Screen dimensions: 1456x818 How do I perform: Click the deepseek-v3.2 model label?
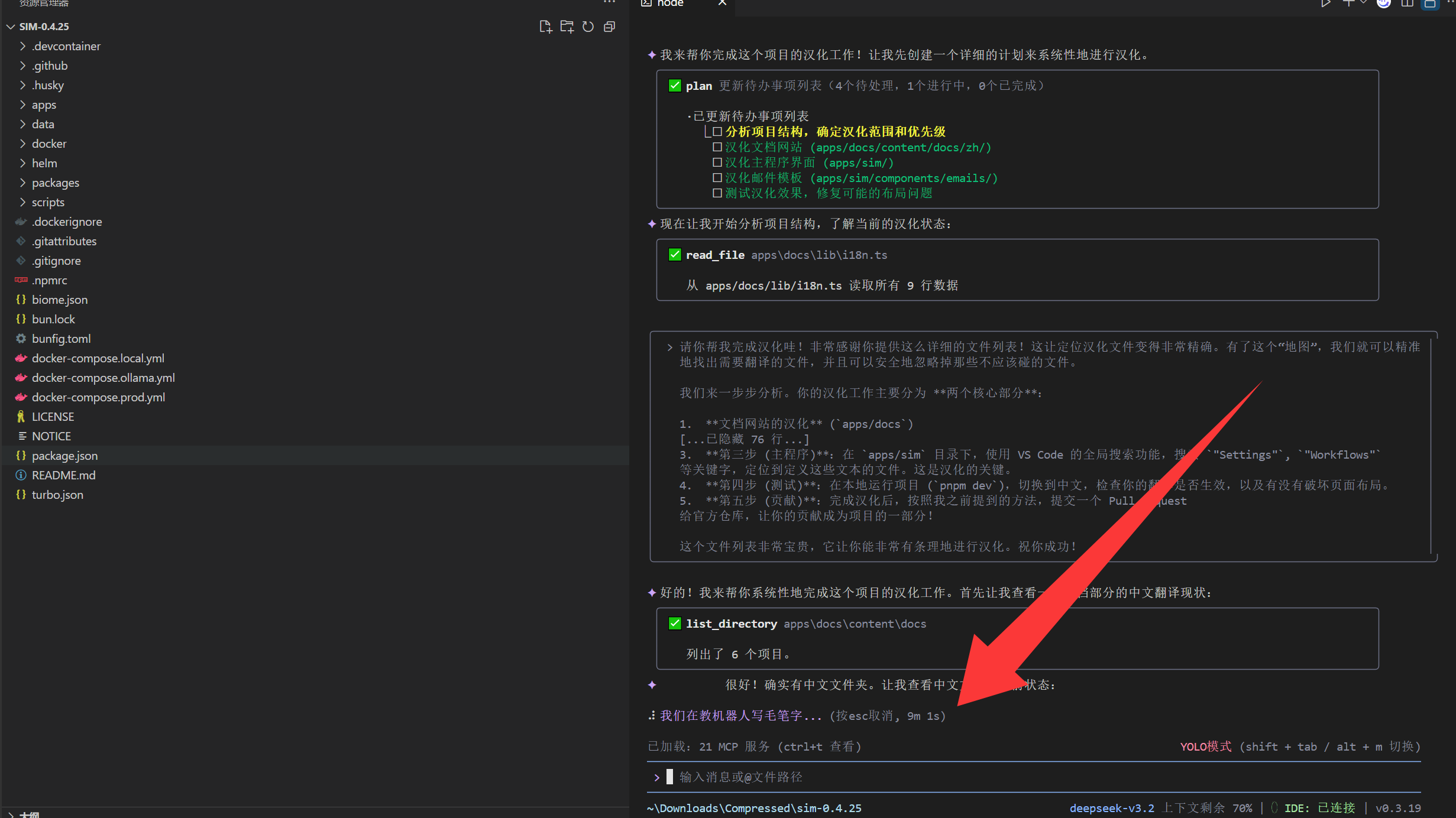click(1111, 808)
